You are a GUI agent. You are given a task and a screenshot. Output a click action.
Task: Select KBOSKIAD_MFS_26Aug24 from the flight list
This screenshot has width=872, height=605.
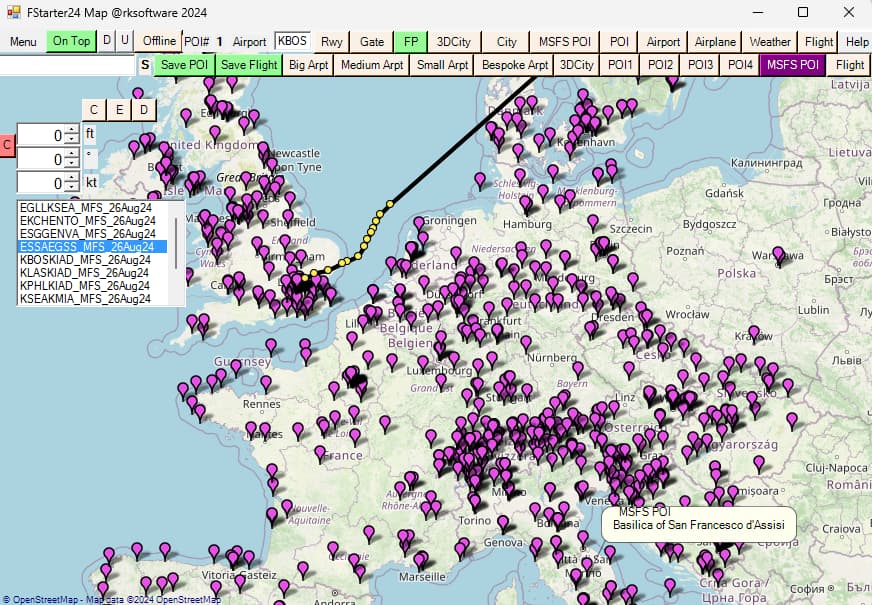click(87, 259)
